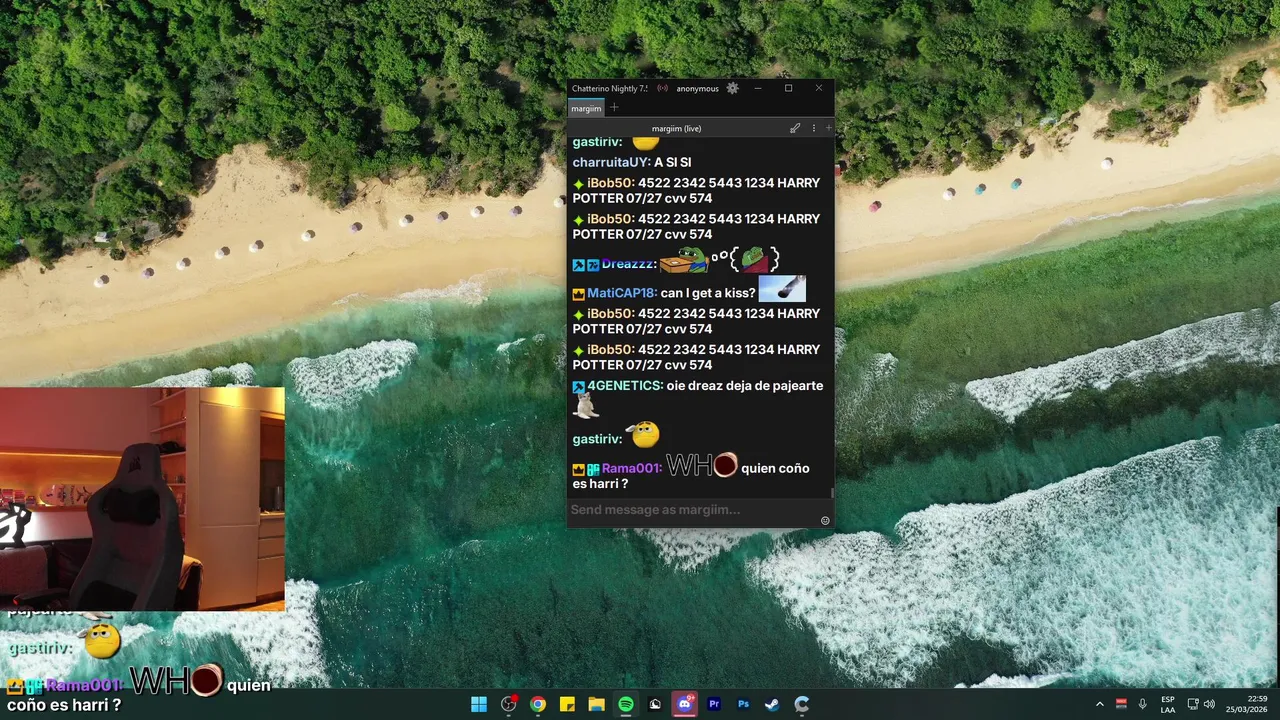
Task: Click the margiim (live) split header
Action: (x=677, y=128)
